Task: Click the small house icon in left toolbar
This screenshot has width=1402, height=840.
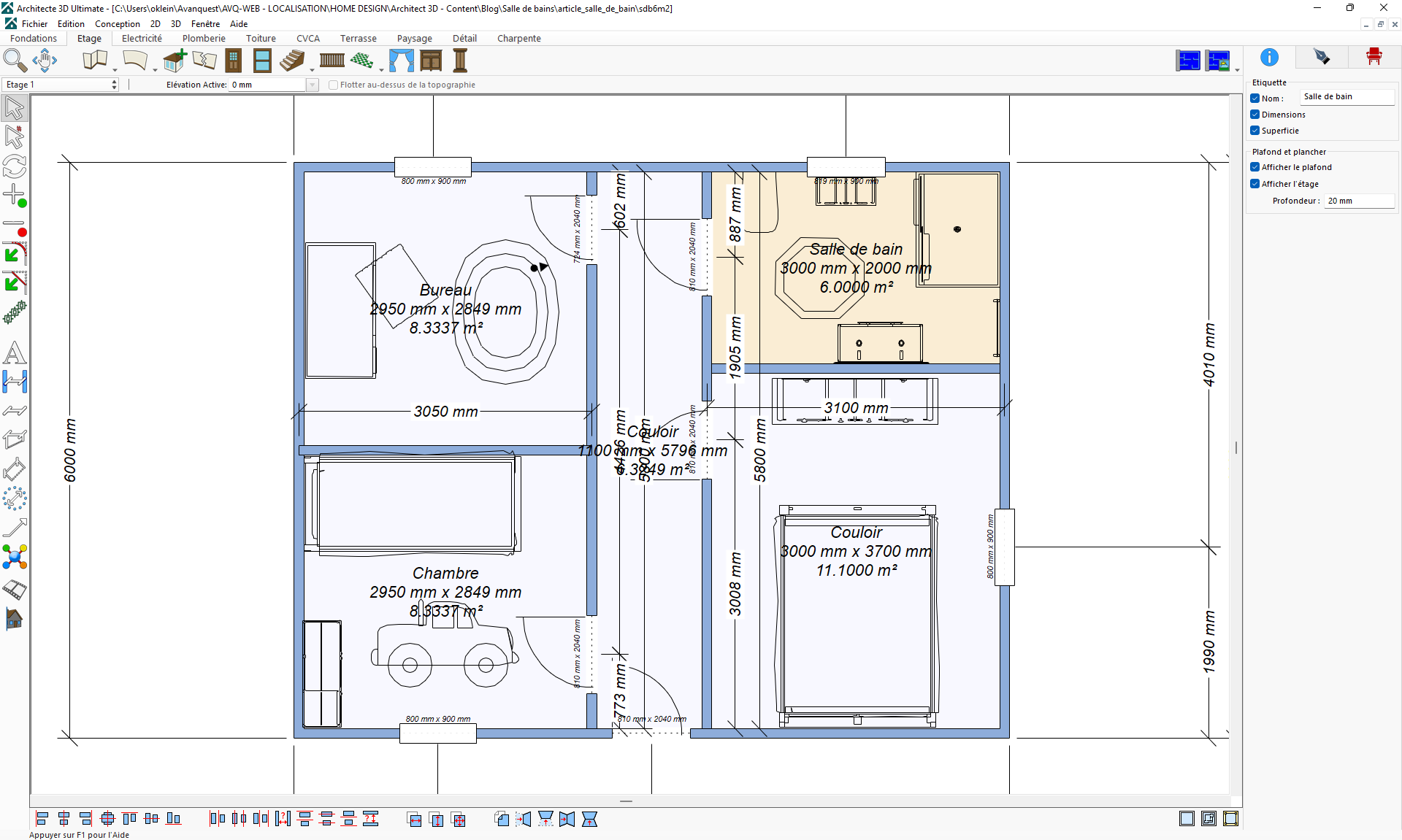Action: [15, 619]
